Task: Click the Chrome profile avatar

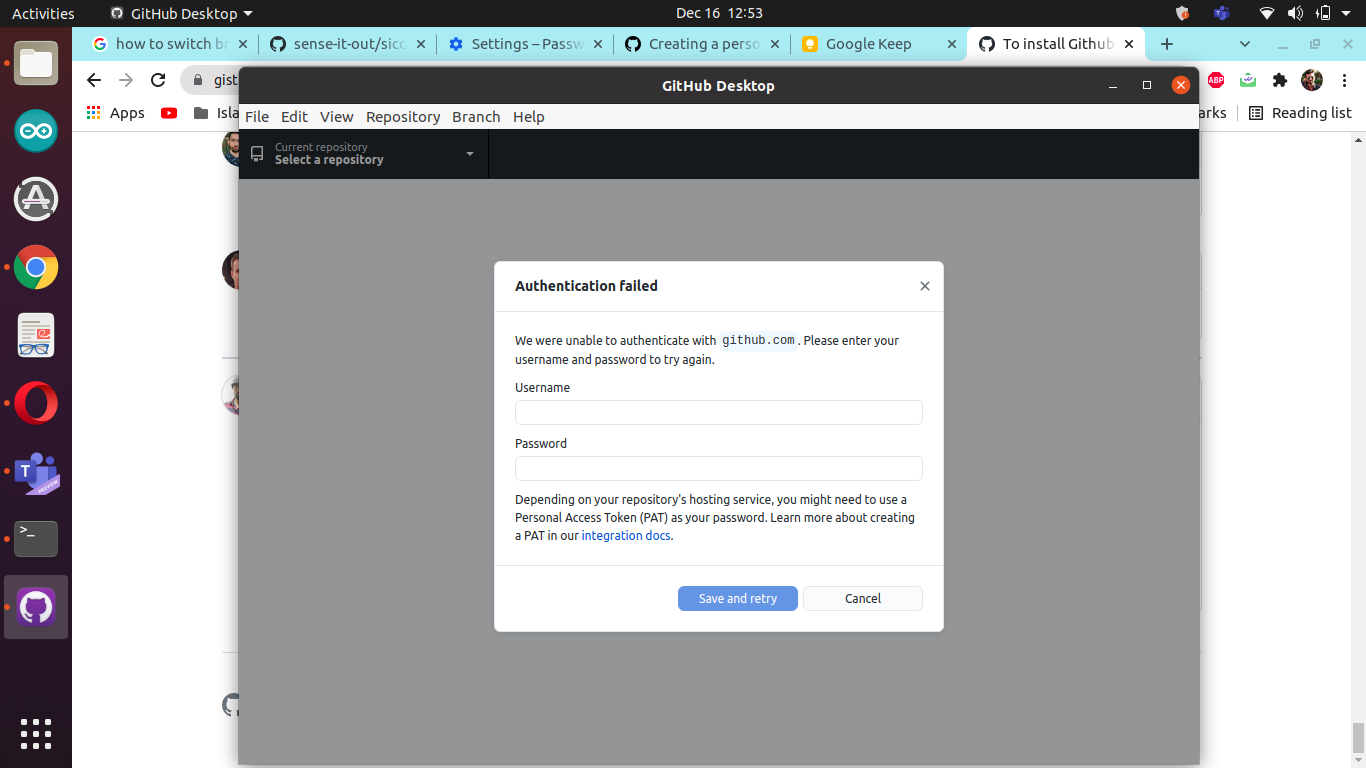Action: [x=1311, y=80]
